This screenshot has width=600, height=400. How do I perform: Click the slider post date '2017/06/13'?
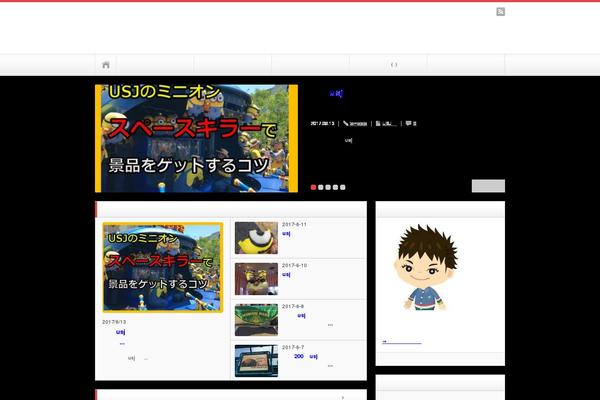point(322,123)
